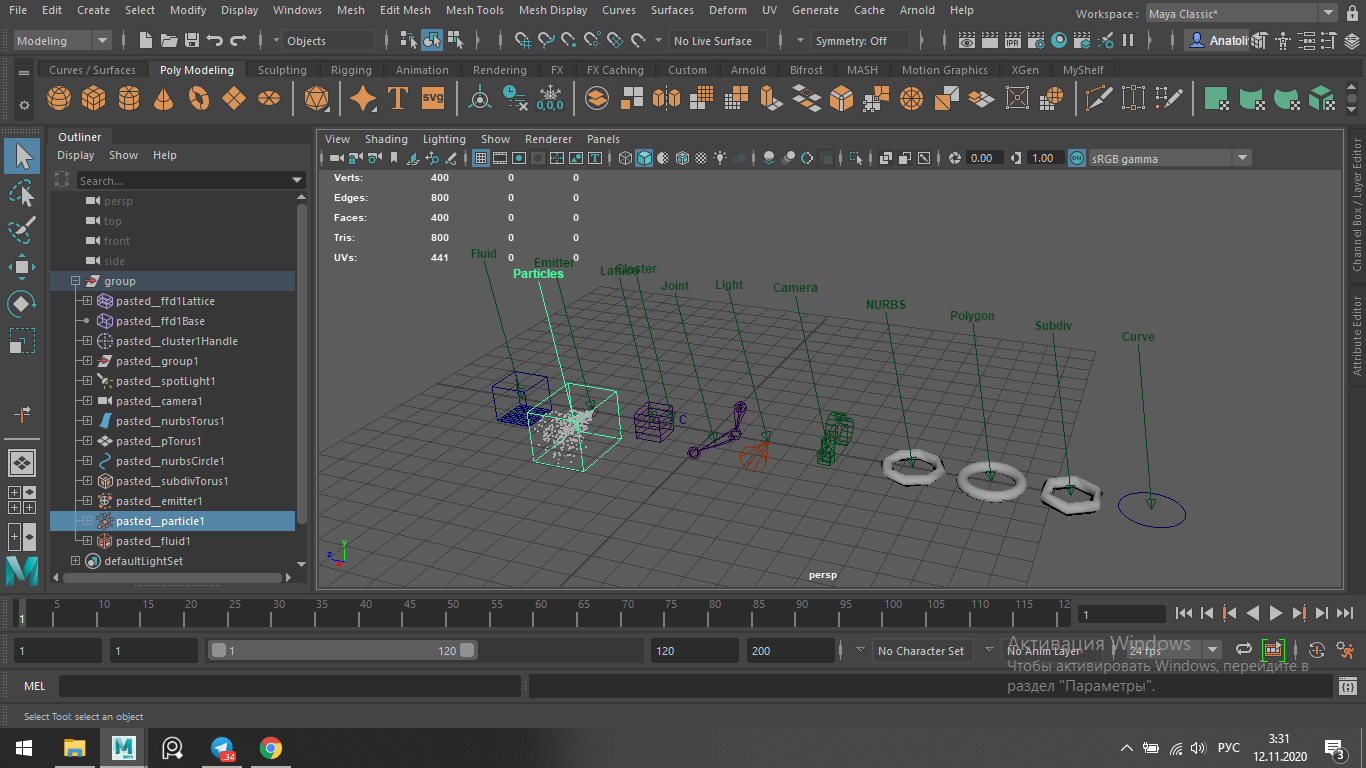The image size is (1366, 768).
Task: Open the Deform menu
Action: [727, 10]
